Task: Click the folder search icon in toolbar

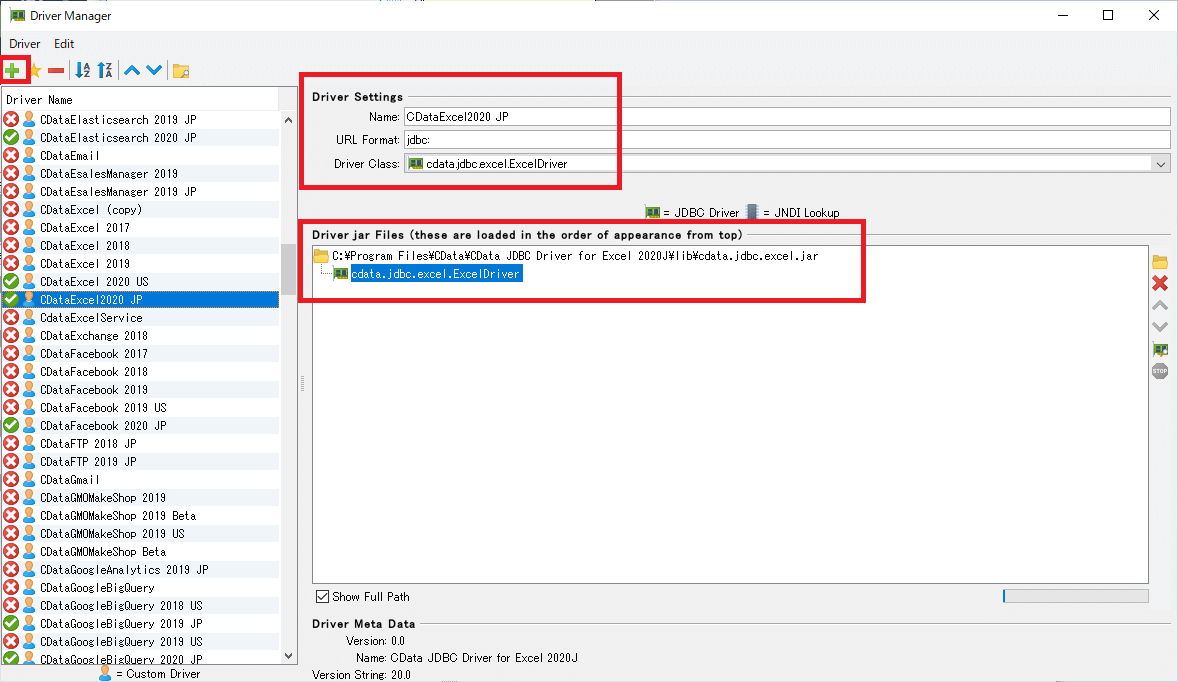Action: click(x=181, y=71)
